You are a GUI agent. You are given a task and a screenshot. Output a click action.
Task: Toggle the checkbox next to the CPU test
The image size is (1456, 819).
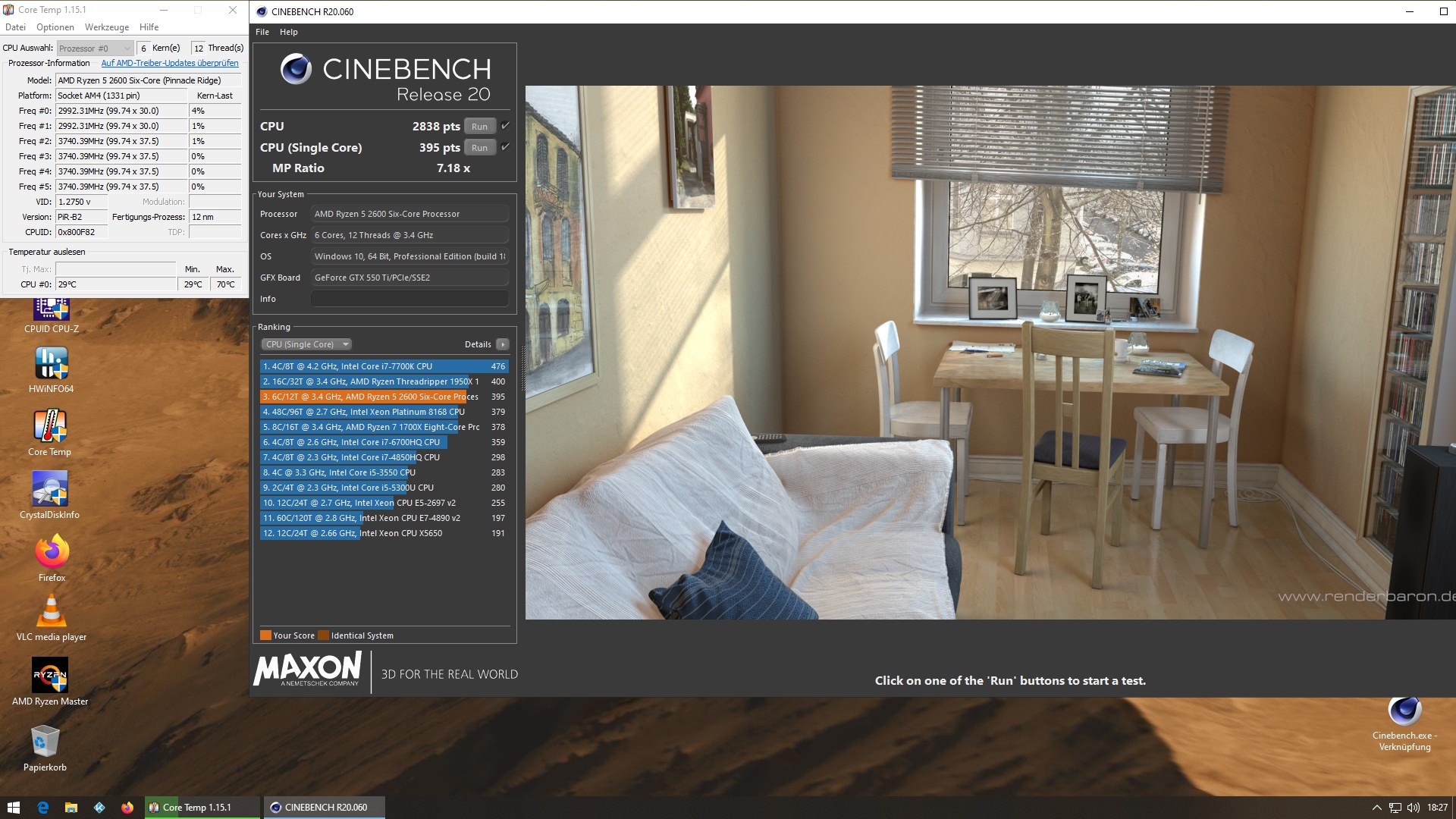506,126
